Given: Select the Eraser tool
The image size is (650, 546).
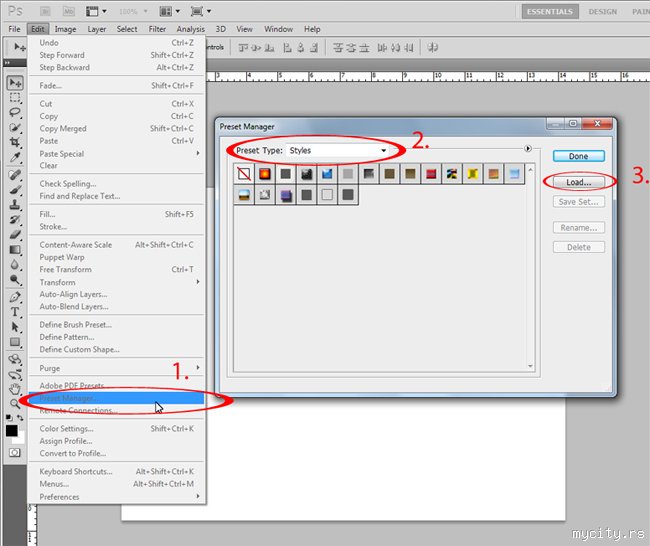Looking at the screenshot, I should 15,235.
